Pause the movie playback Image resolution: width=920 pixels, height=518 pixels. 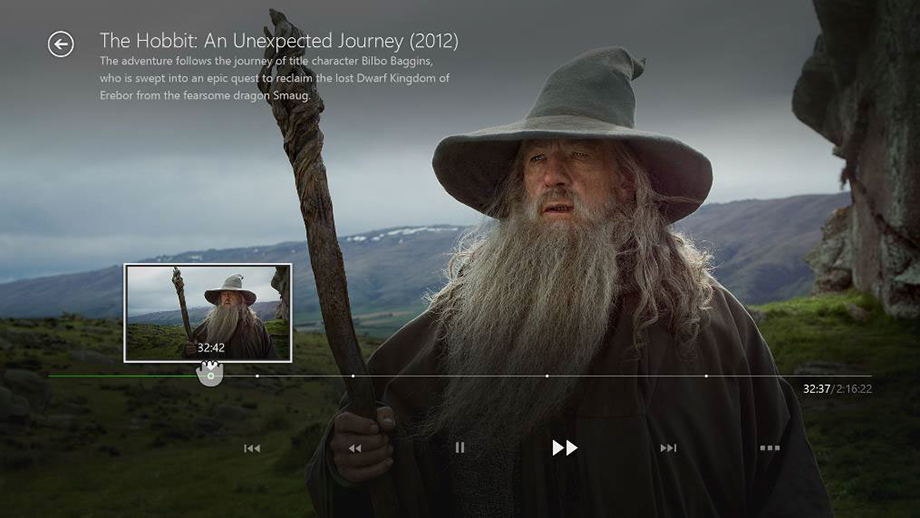[460, 448]
